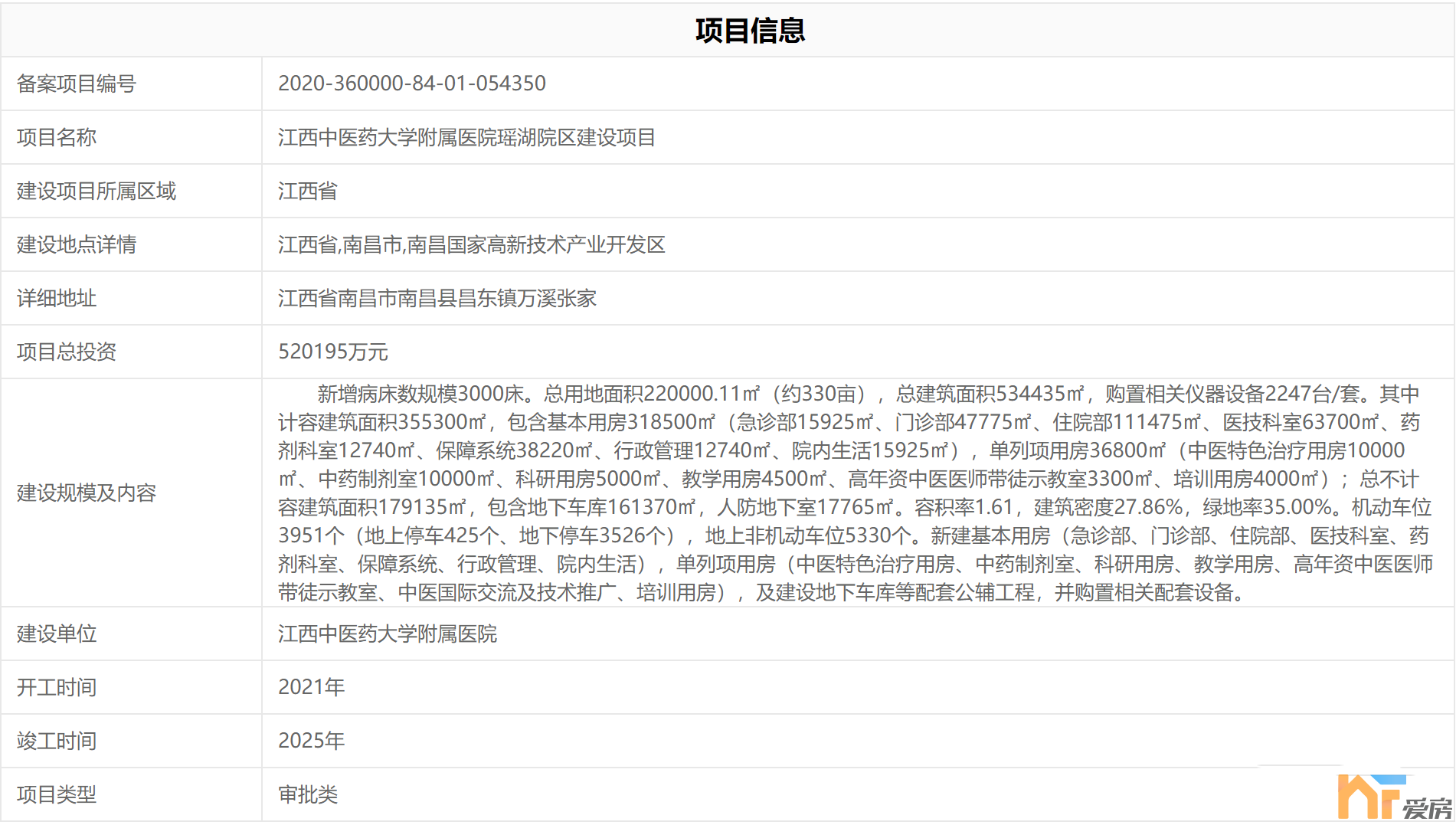
Task: Click construction unit 江西中医药大学附属医院
Action: coord(388,633)
